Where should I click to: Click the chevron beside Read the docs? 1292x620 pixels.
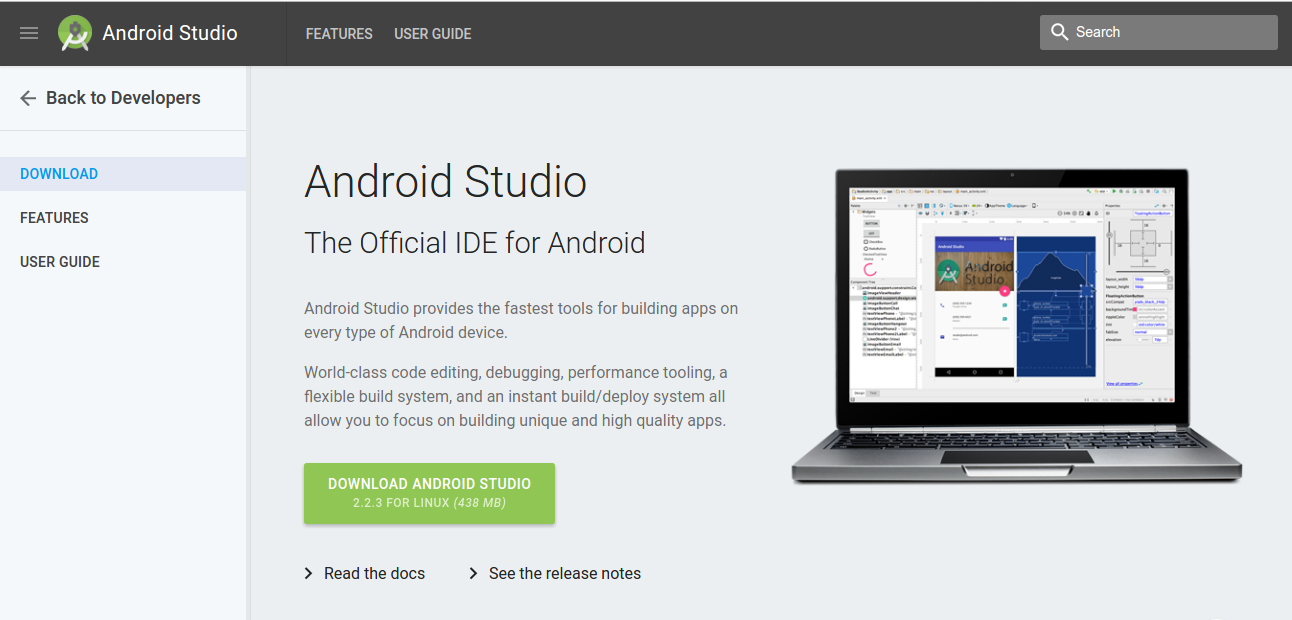[x=308, y=573]
